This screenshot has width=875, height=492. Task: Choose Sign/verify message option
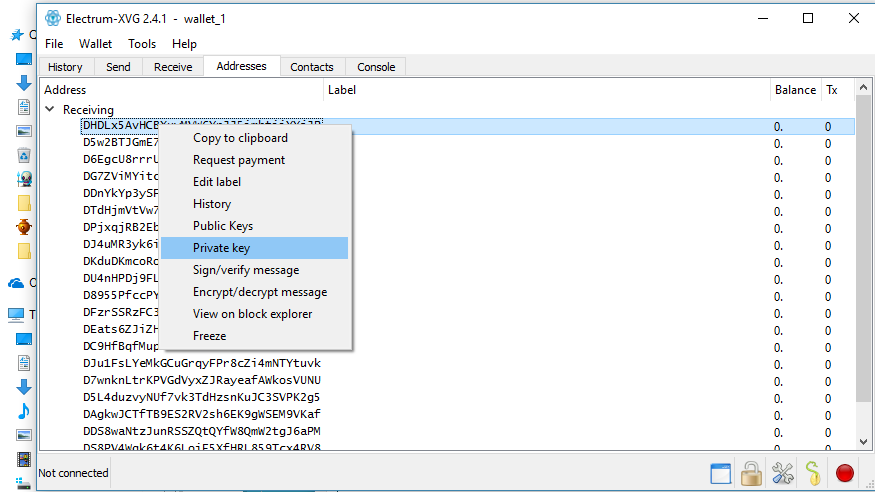tap(254, 270)
